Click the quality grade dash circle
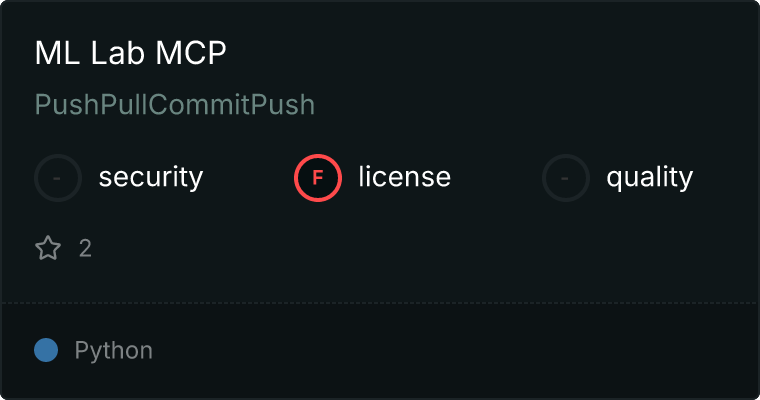The image size is (760, 400). [x=566, y=178]
